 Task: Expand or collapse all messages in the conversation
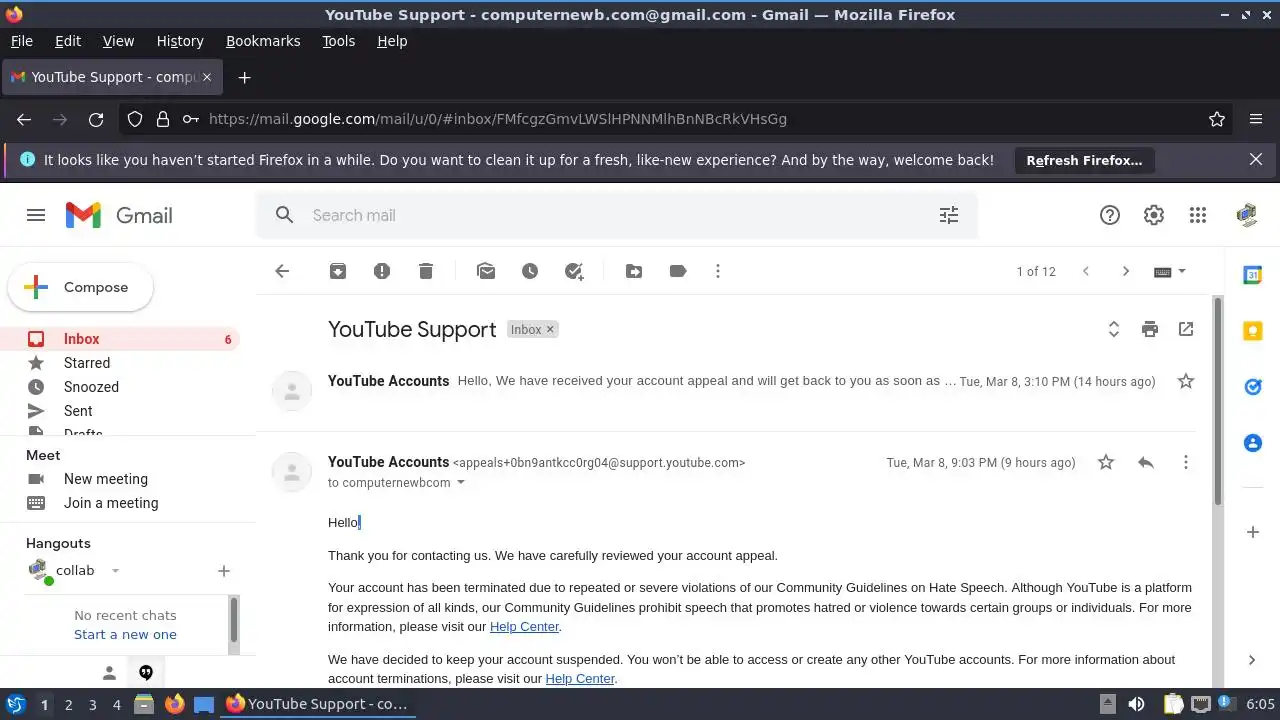tap(1114, 329)
